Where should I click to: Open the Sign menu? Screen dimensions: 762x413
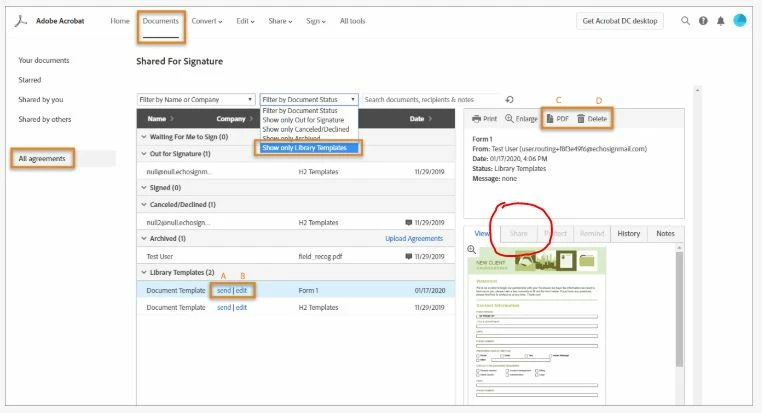pyautogui.click(x=316, y=21)
